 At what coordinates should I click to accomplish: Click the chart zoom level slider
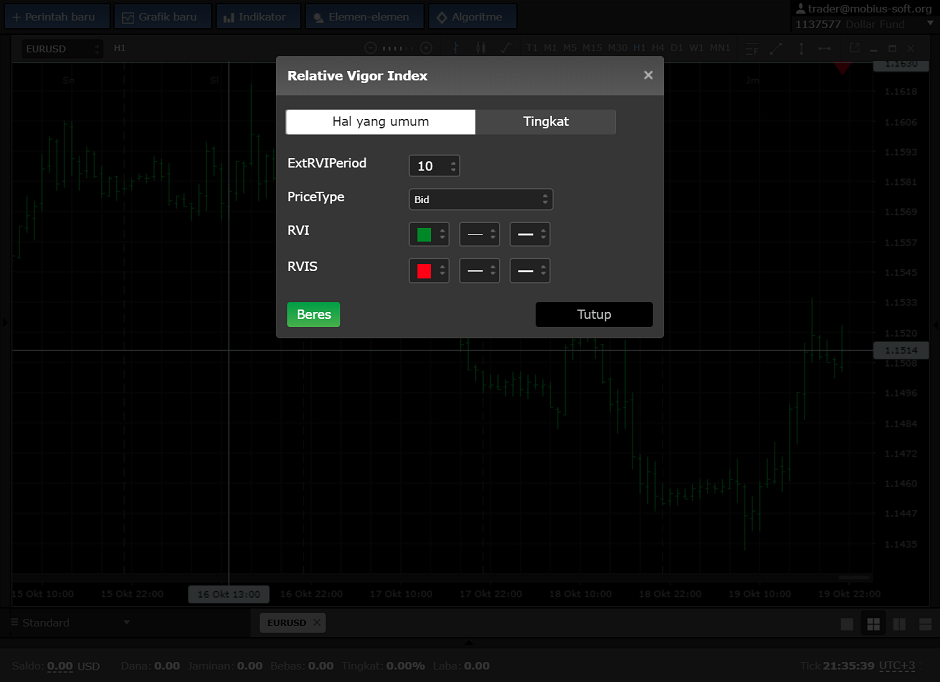pos(398,48)
